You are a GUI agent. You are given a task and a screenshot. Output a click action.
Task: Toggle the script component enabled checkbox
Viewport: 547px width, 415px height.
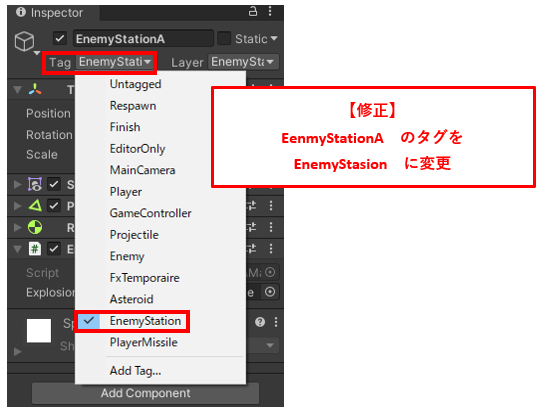[54, 249]
